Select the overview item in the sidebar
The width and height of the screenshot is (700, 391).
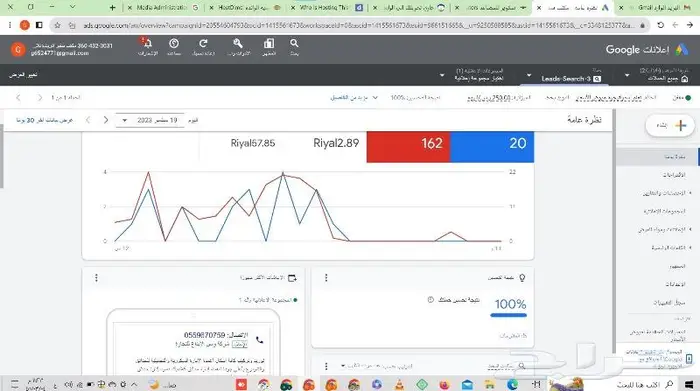click(x=658, y=157)
